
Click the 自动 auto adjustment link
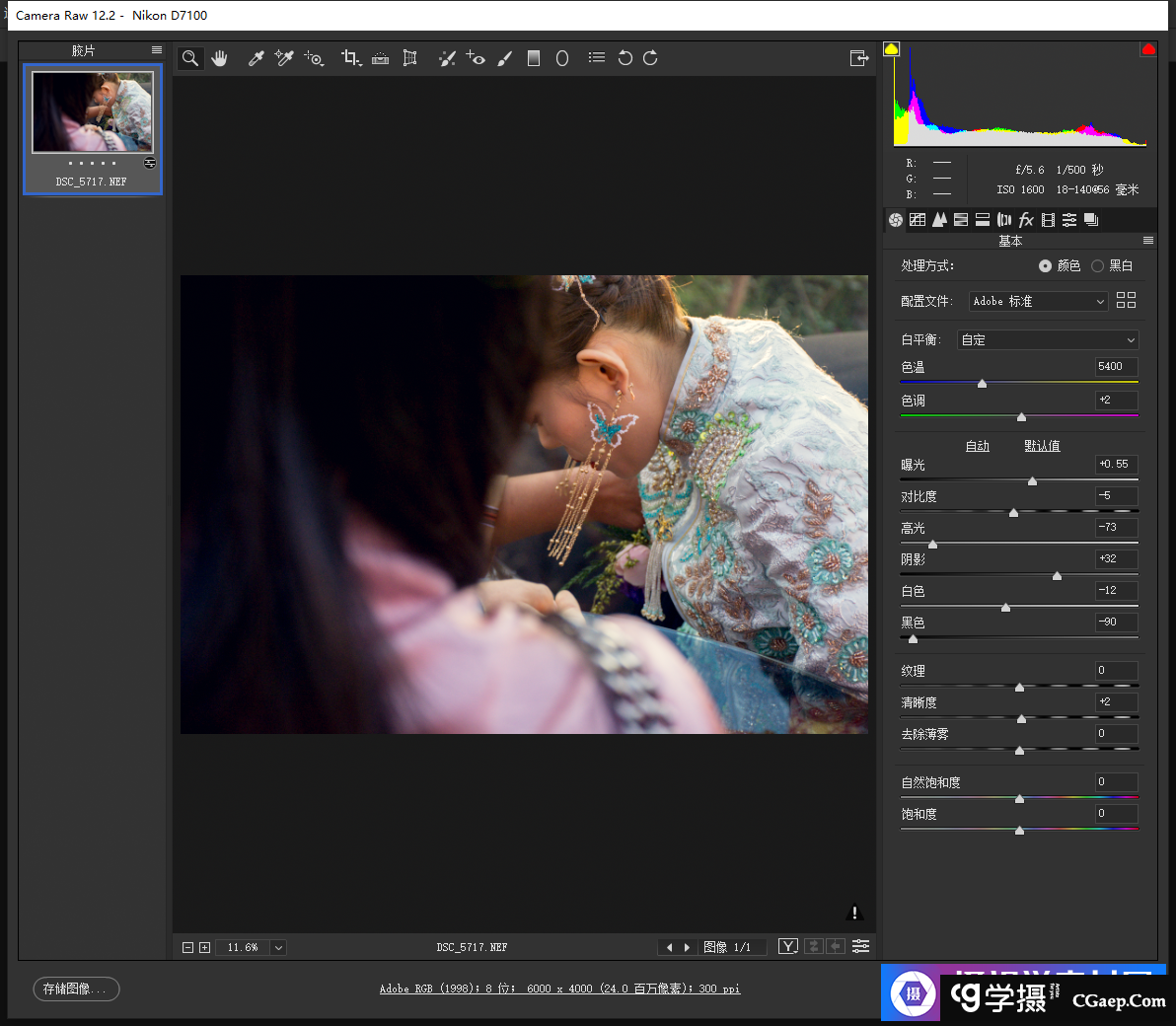coord(977,446)
